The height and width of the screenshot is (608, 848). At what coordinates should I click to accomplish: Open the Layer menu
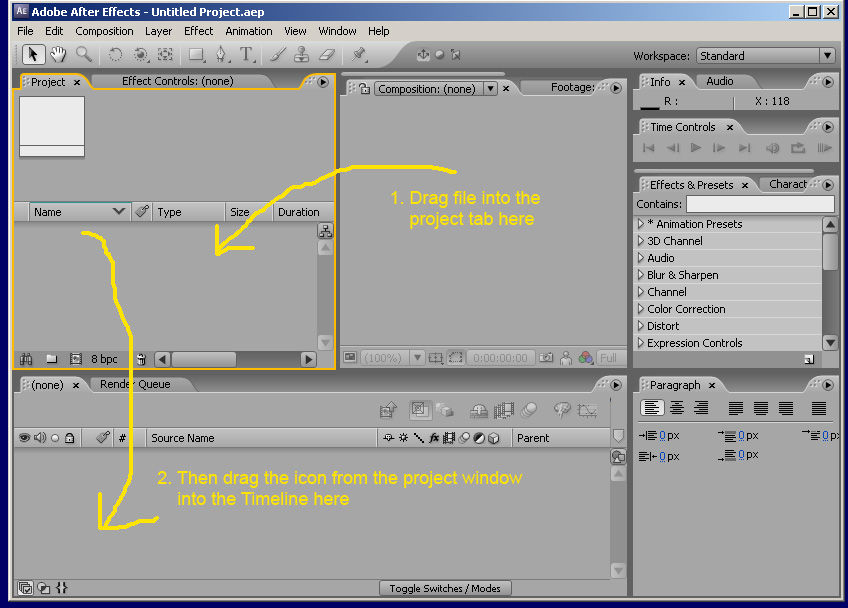click(x=158, y=31)
